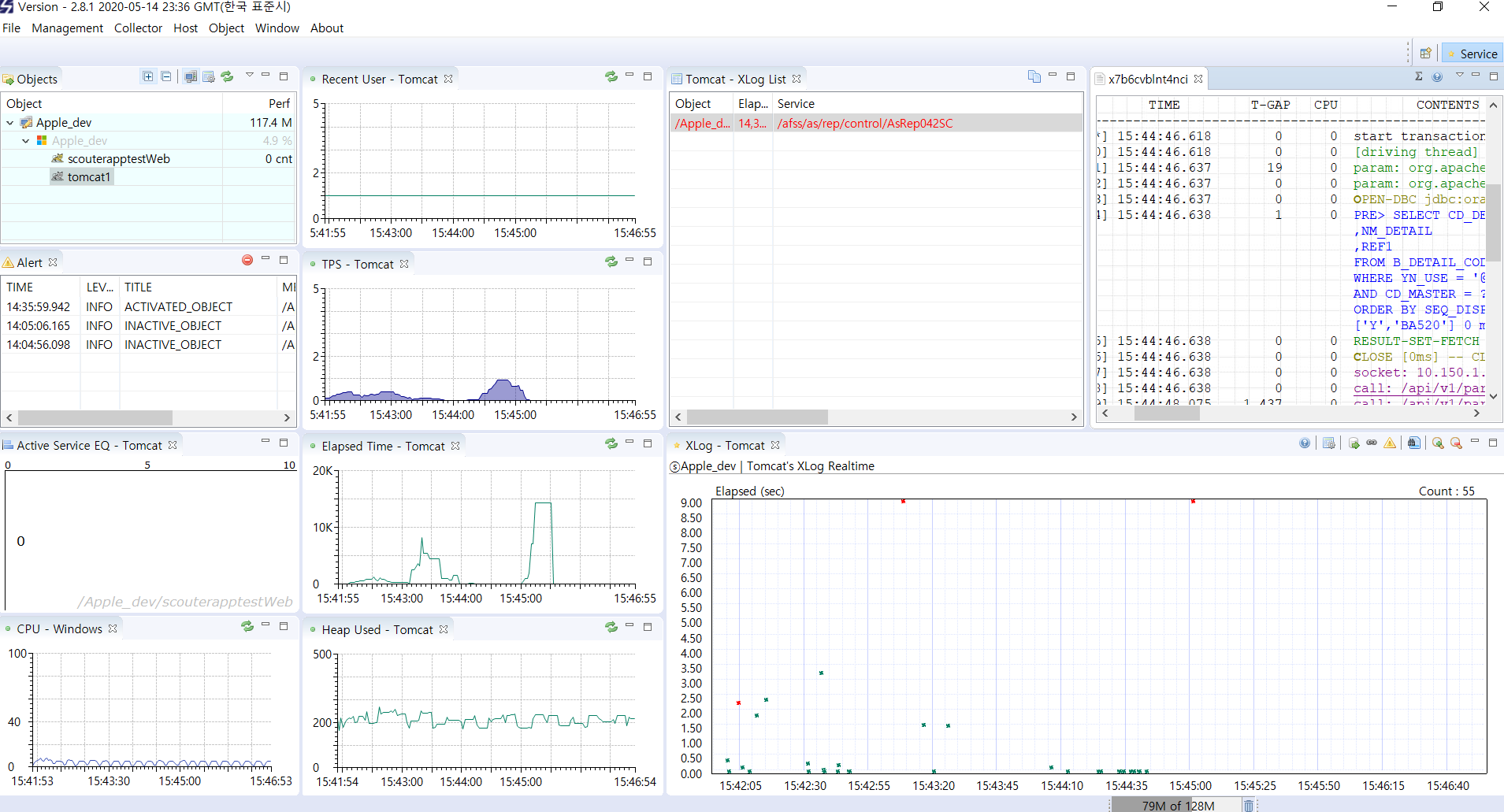Viewport: 1504px width, 812px height.
Task: Select the Alert tab
Action: click(x=30, y=263)
